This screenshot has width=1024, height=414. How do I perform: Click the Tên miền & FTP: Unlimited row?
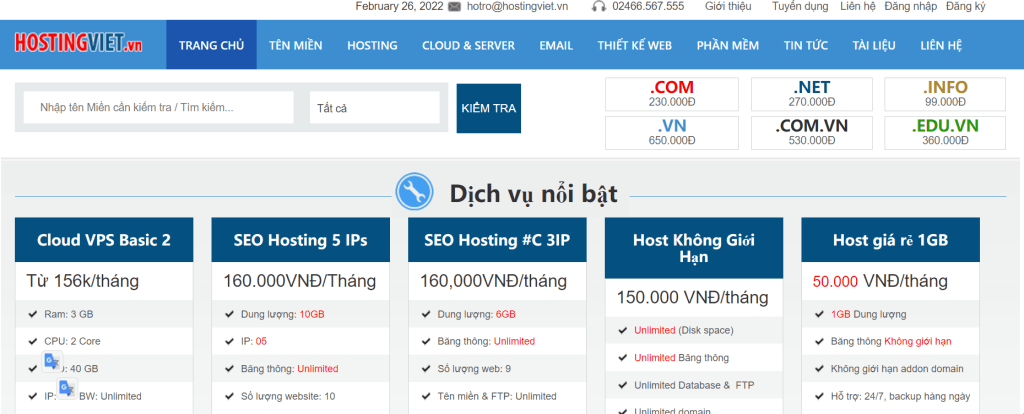point(497,396)
